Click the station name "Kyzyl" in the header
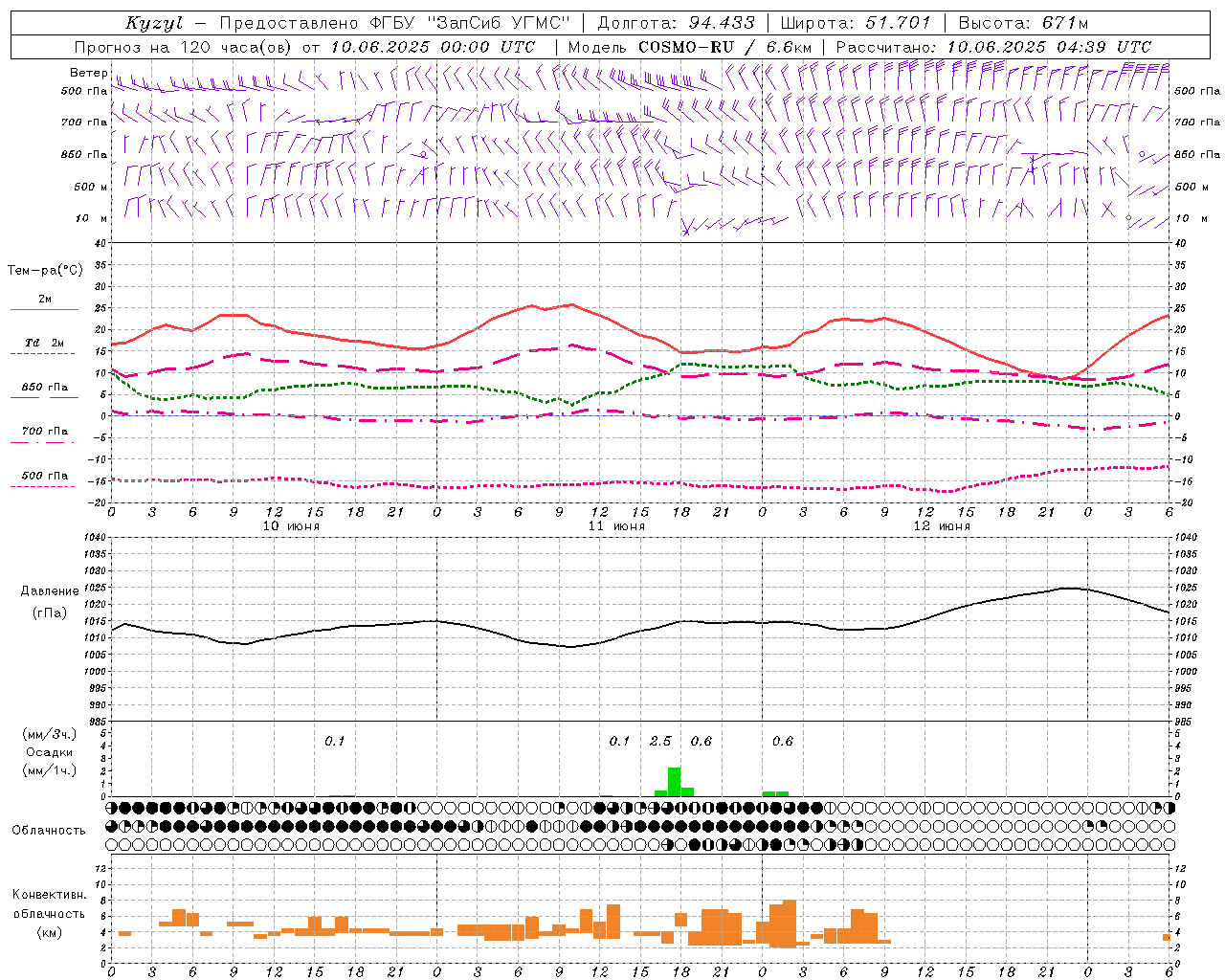 pyautogui.click(x=154, y=23)
